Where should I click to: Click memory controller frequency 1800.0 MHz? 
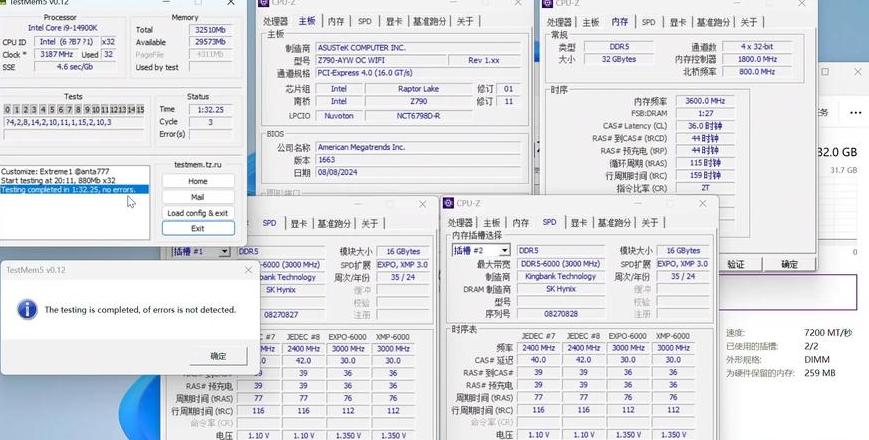click(x=757, y=59)
